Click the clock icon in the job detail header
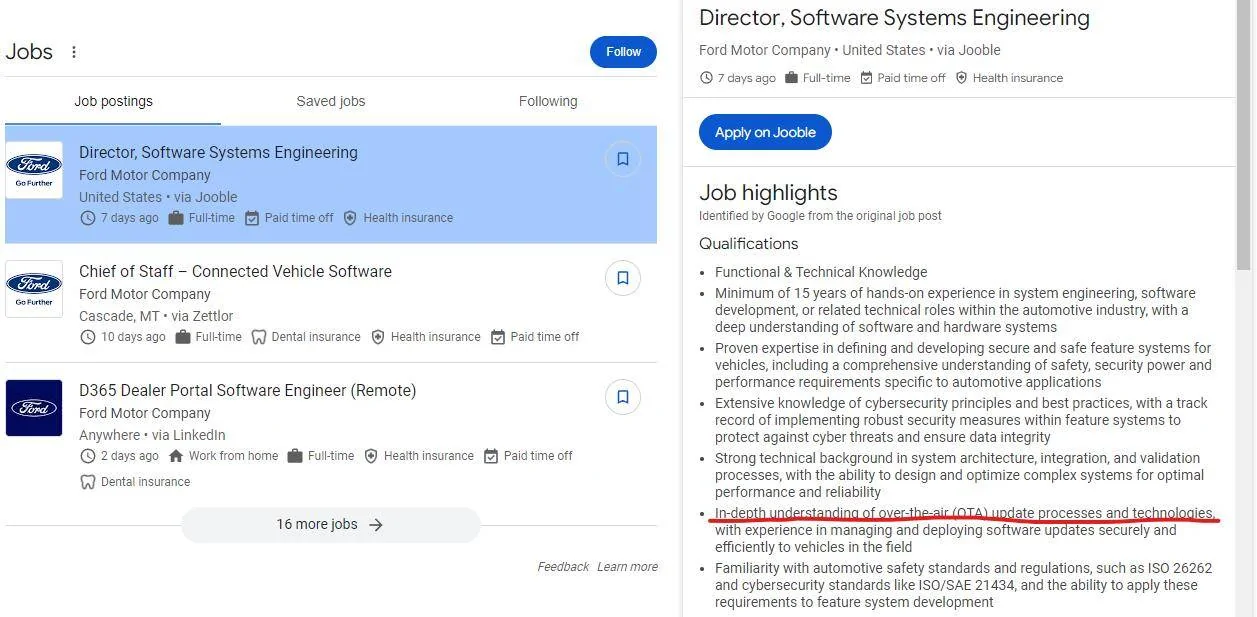 coord(706,78)
